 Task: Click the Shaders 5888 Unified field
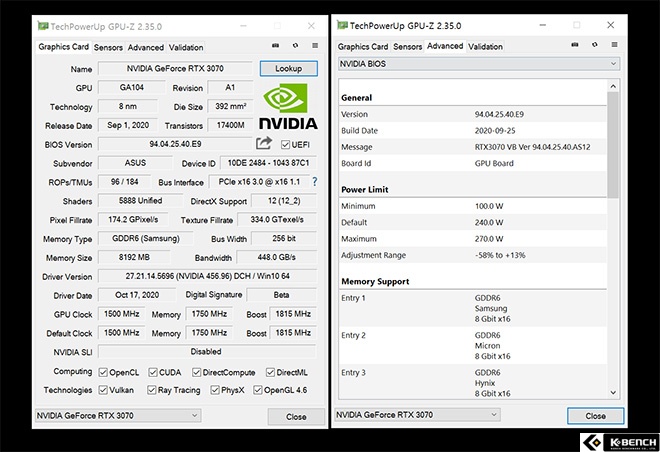pos(140,201)
